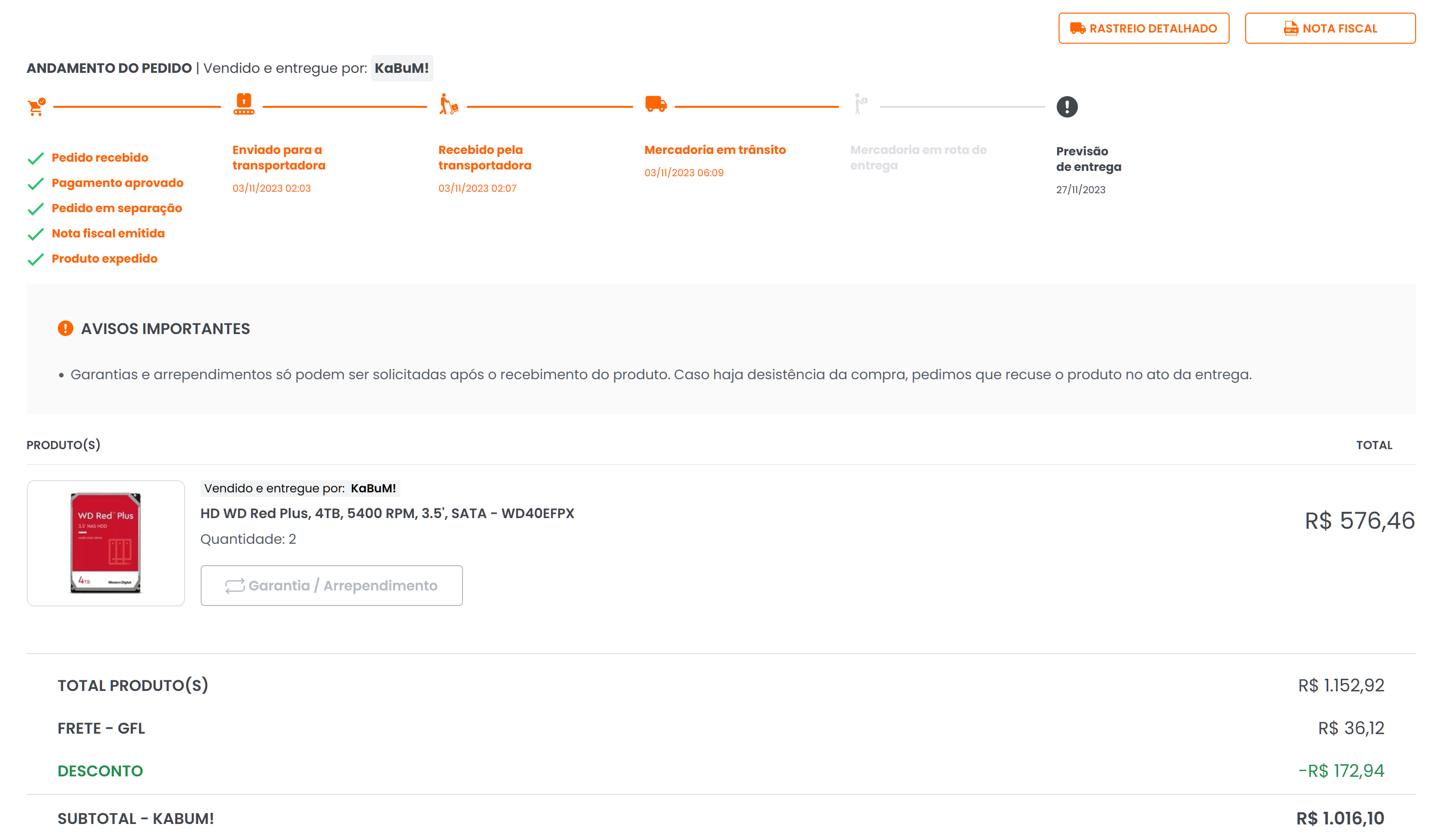
Task: Click the delivery forecast date 27/11/2023
Action: (x=1081, y=190)
